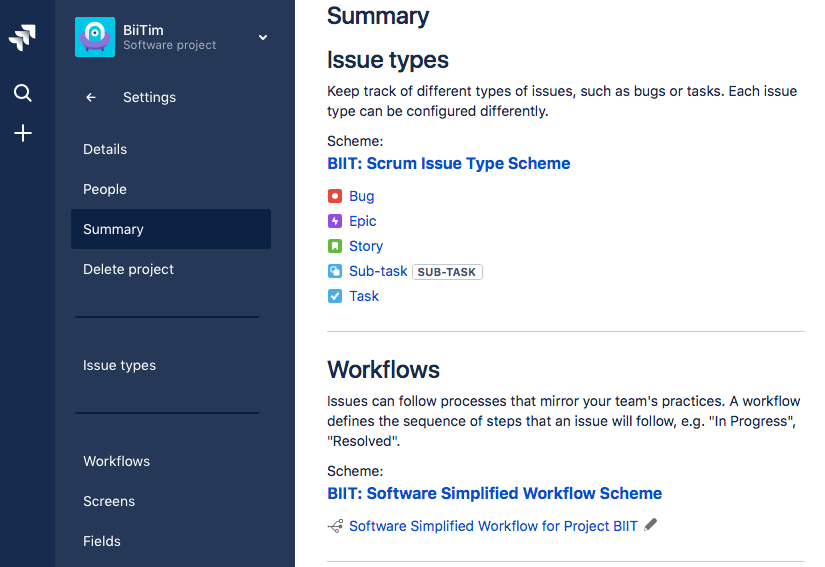Image resolution: width=825 pixels, height=567 pixels.
Task: Click the Sub-task issue type icon
Action: [x=335, y=271]
